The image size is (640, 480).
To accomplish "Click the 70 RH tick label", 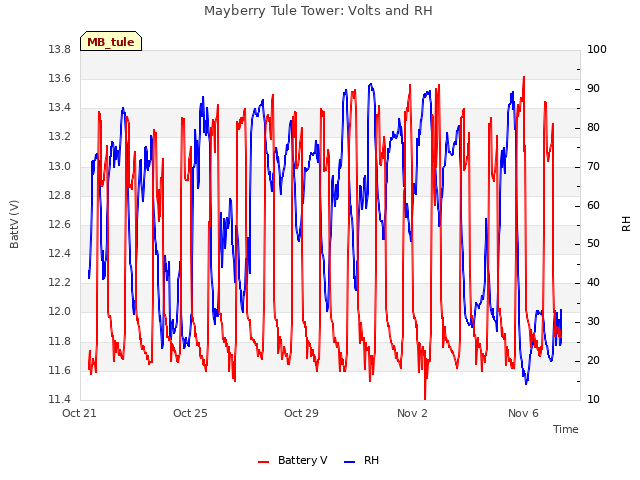I will (x=593, y=167).
